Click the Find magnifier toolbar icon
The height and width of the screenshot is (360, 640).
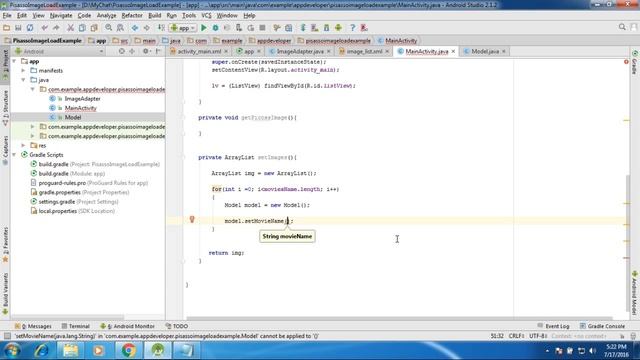109,28
